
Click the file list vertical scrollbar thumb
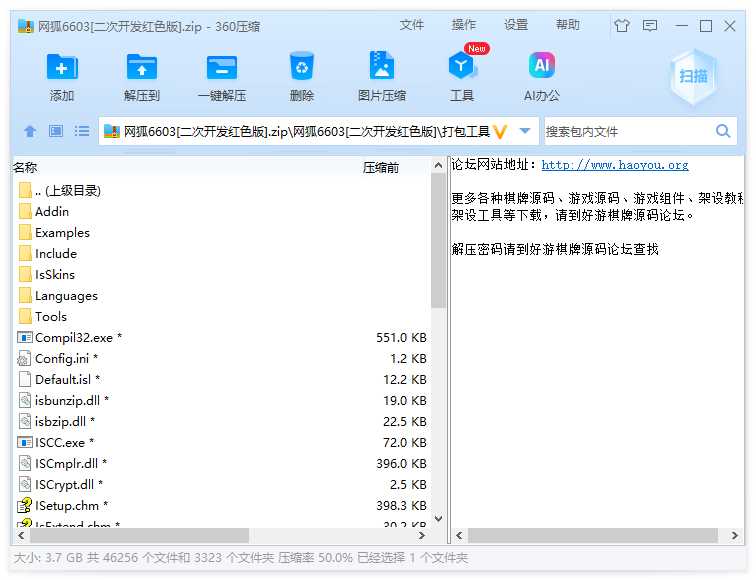pos(438,240)
